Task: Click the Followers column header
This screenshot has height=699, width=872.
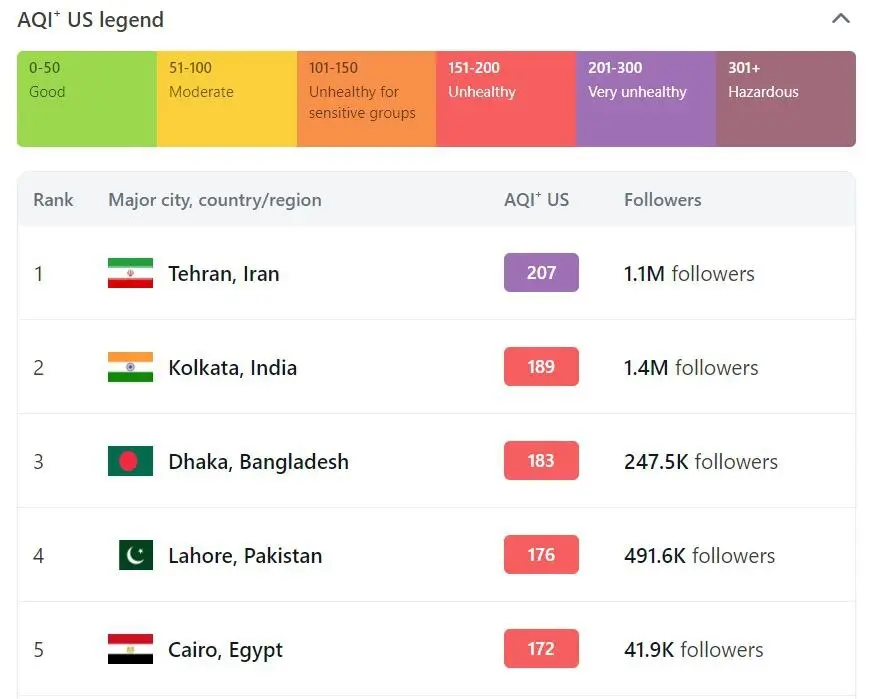Action: pyautogui.click(x=663, y=199)
